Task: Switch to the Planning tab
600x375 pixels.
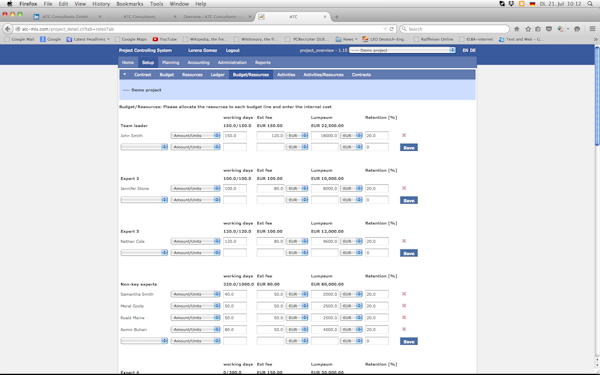Action: 170,62
